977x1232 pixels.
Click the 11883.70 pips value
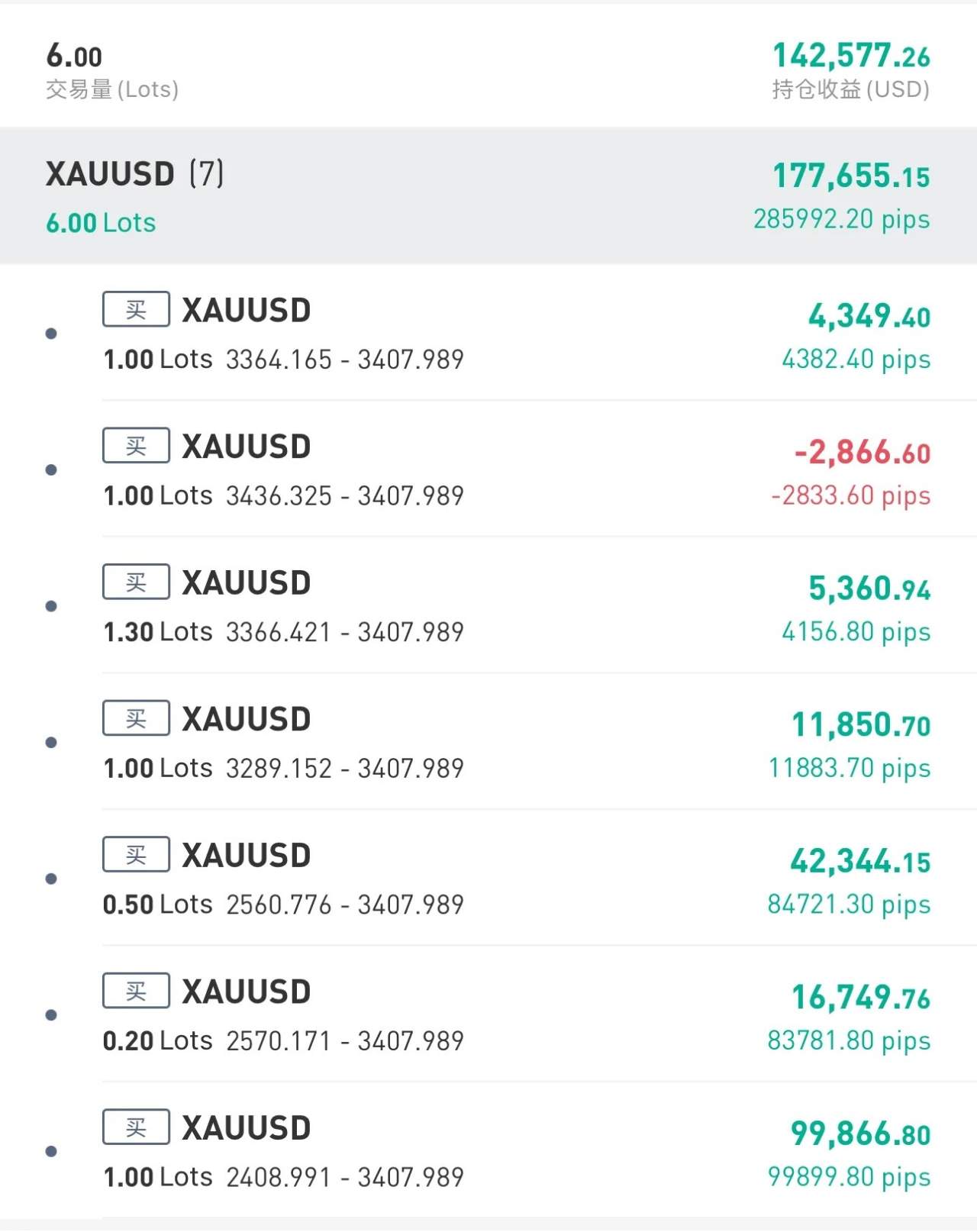click(849, 768)
